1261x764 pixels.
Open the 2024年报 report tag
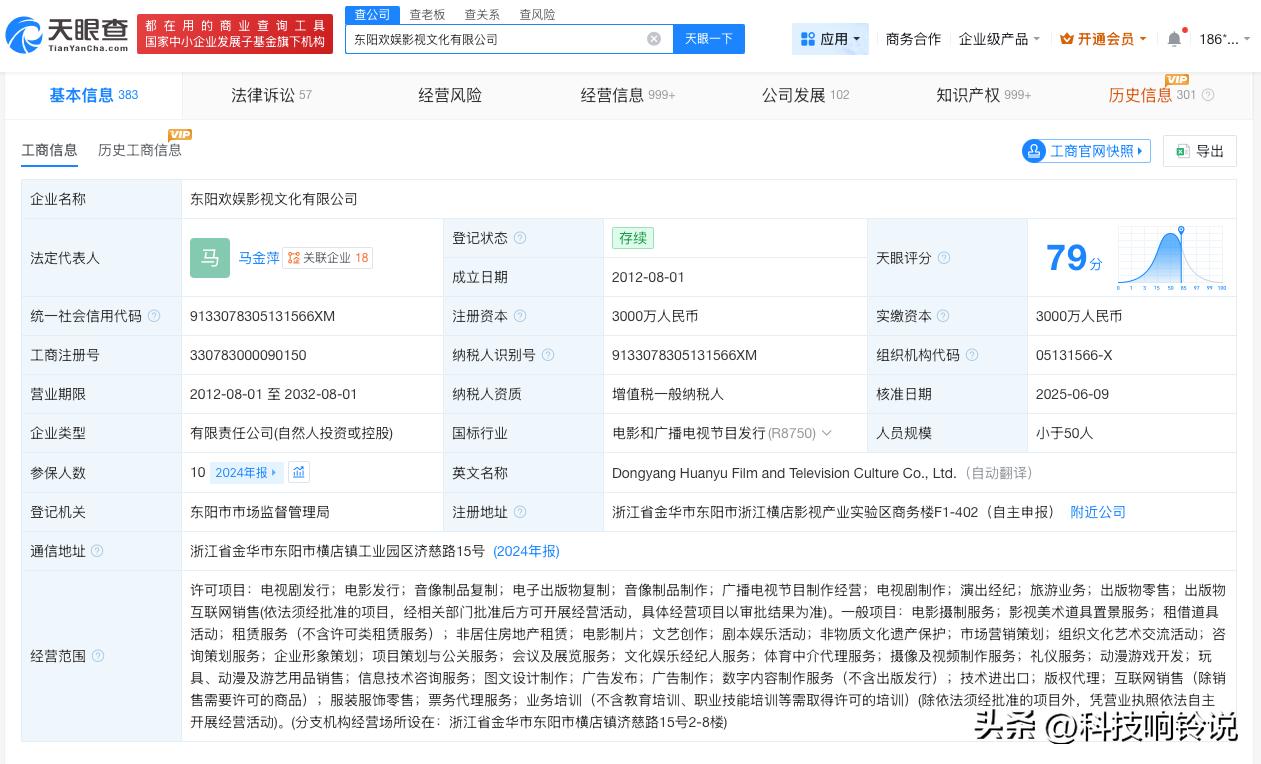[246, 472]
